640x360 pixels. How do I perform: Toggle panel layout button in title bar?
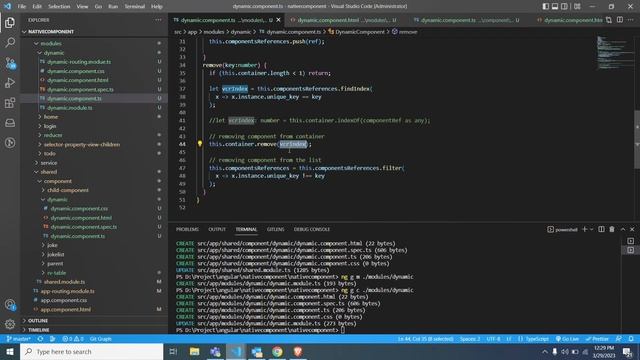(x=555, y=6)
